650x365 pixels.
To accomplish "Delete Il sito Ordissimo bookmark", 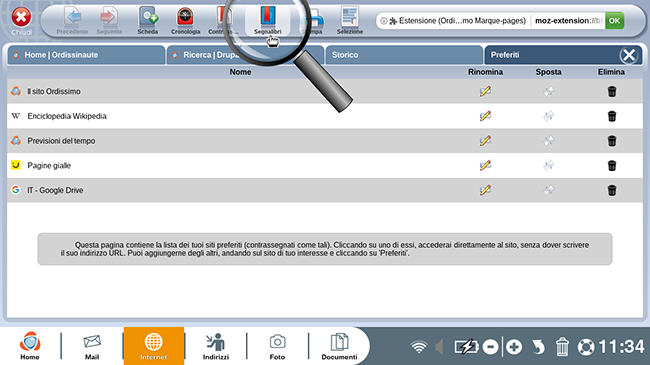I will pos(612,91).
